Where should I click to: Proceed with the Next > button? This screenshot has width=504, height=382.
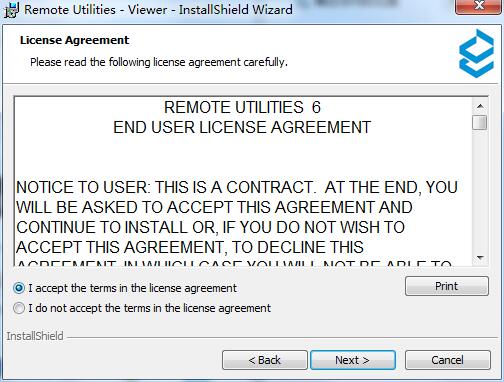point(353,360)
